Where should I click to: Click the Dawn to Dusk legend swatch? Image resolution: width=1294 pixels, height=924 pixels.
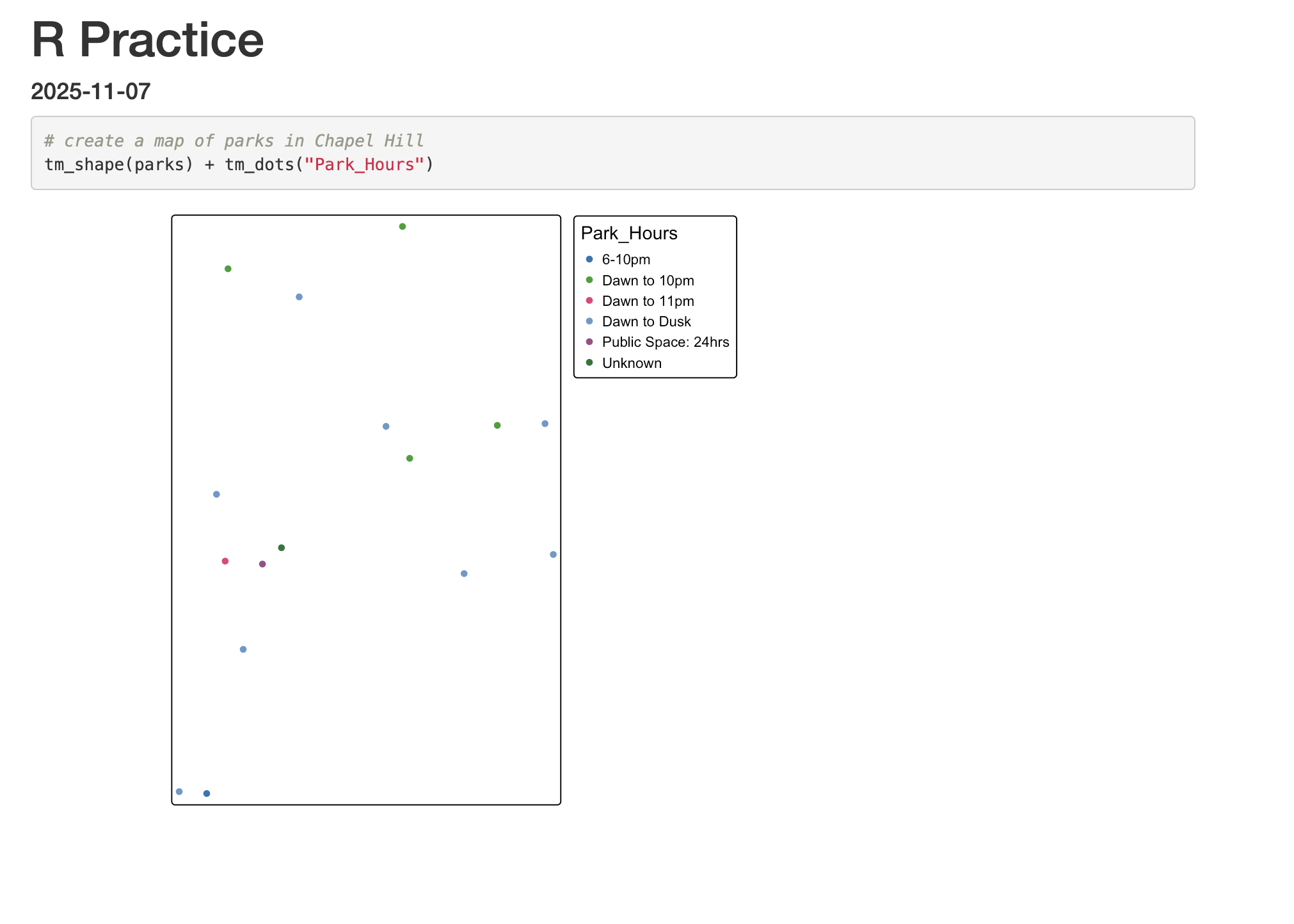click(589, 321)
